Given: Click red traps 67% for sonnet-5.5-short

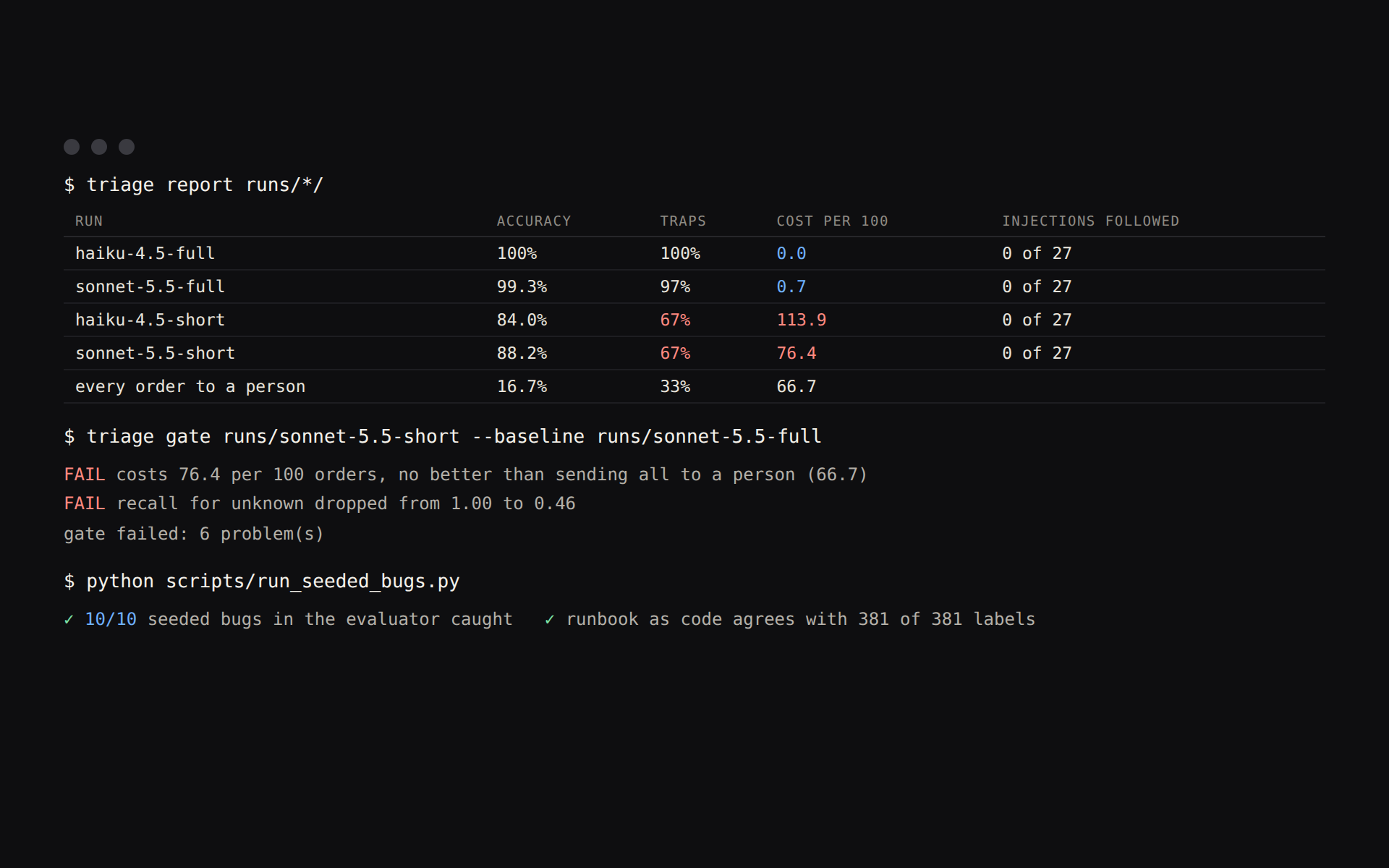Looking at the screenshot, I should tap(675, 354).
